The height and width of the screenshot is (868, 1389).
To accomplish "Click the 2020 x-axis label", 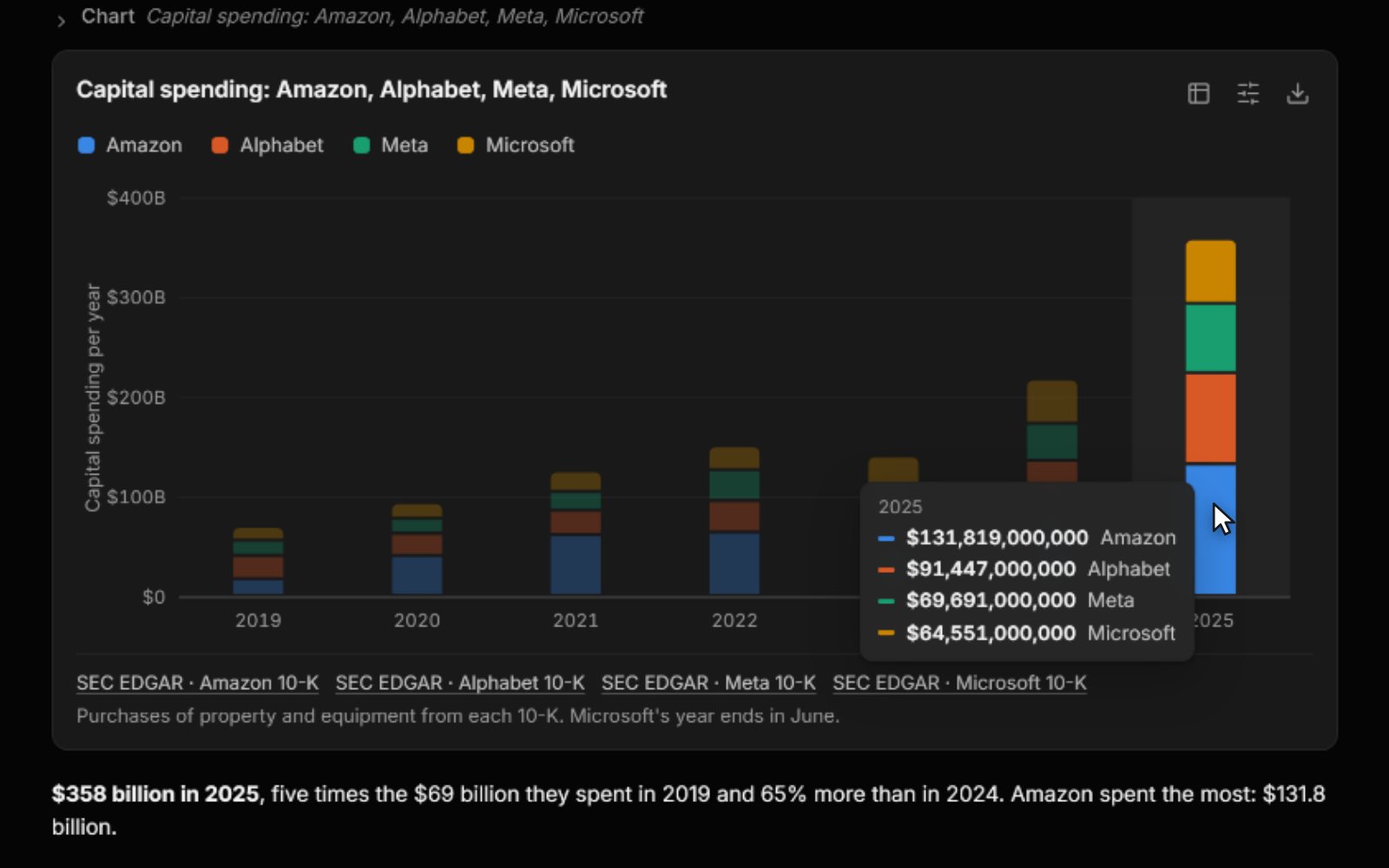I will (x=417, y=621).
